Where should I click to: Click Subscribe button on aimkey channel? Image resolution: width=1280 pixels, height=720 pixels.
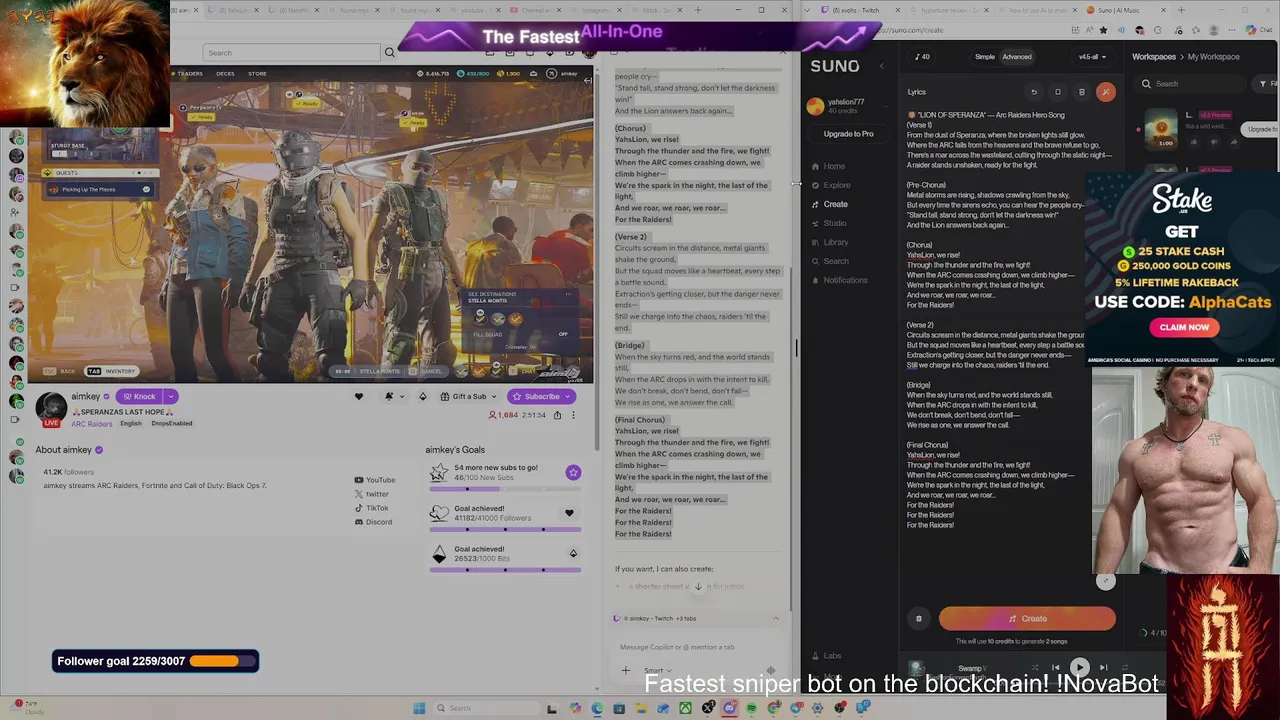541,396
